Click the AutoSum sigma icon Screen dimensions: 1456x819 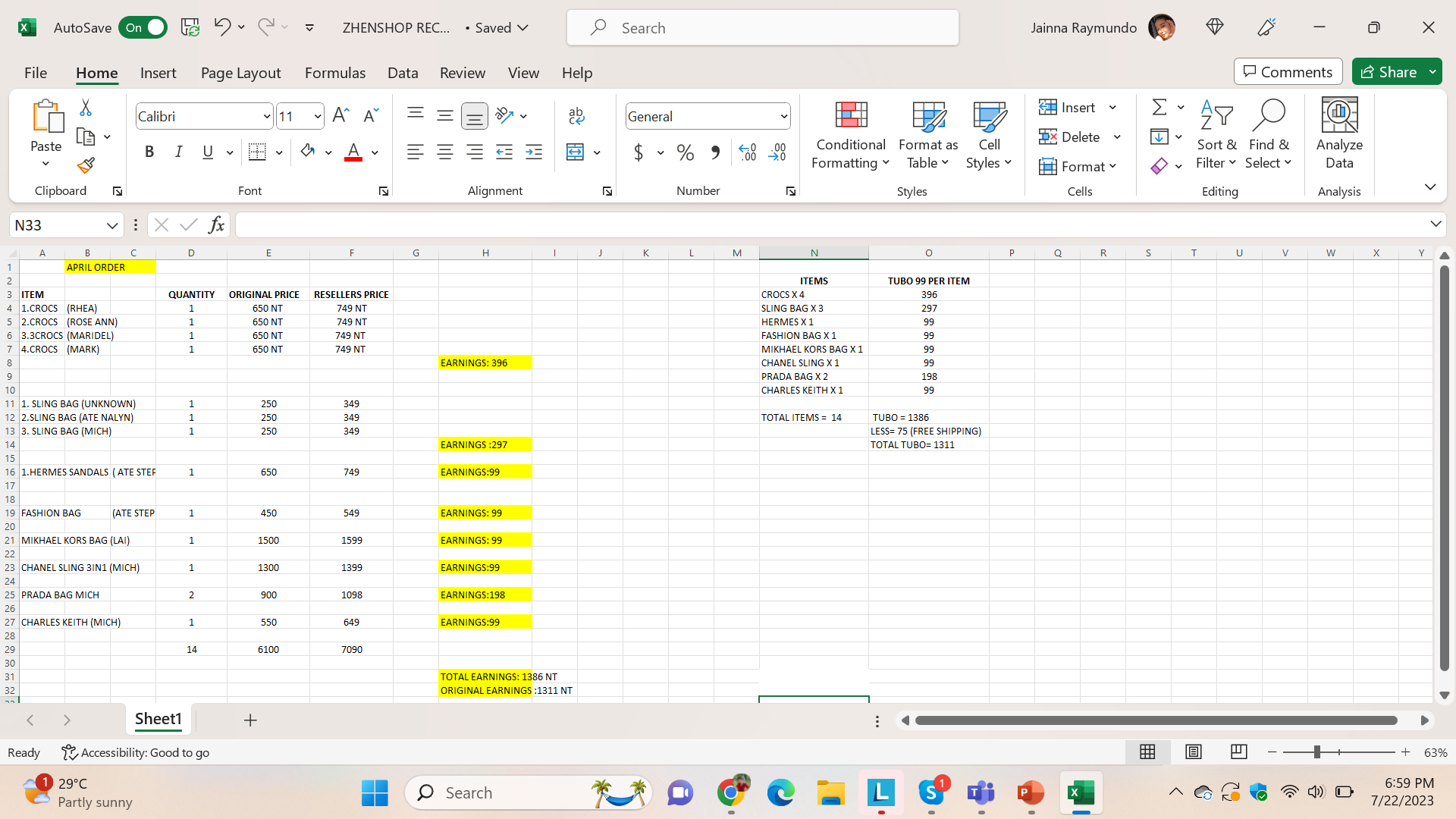[1159, 107]
